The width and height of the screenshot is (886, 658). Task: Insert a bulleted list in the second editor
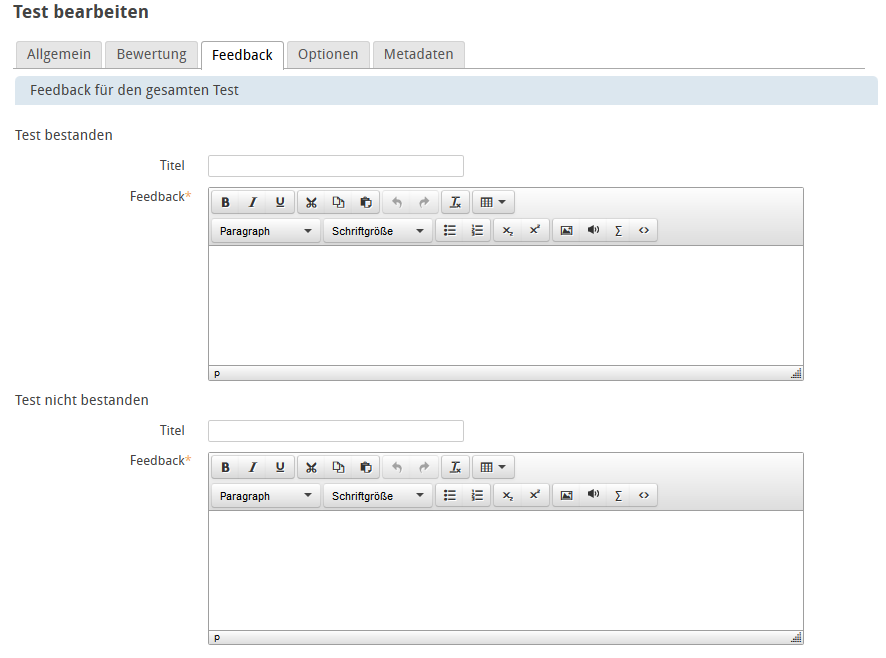(450, 496)
